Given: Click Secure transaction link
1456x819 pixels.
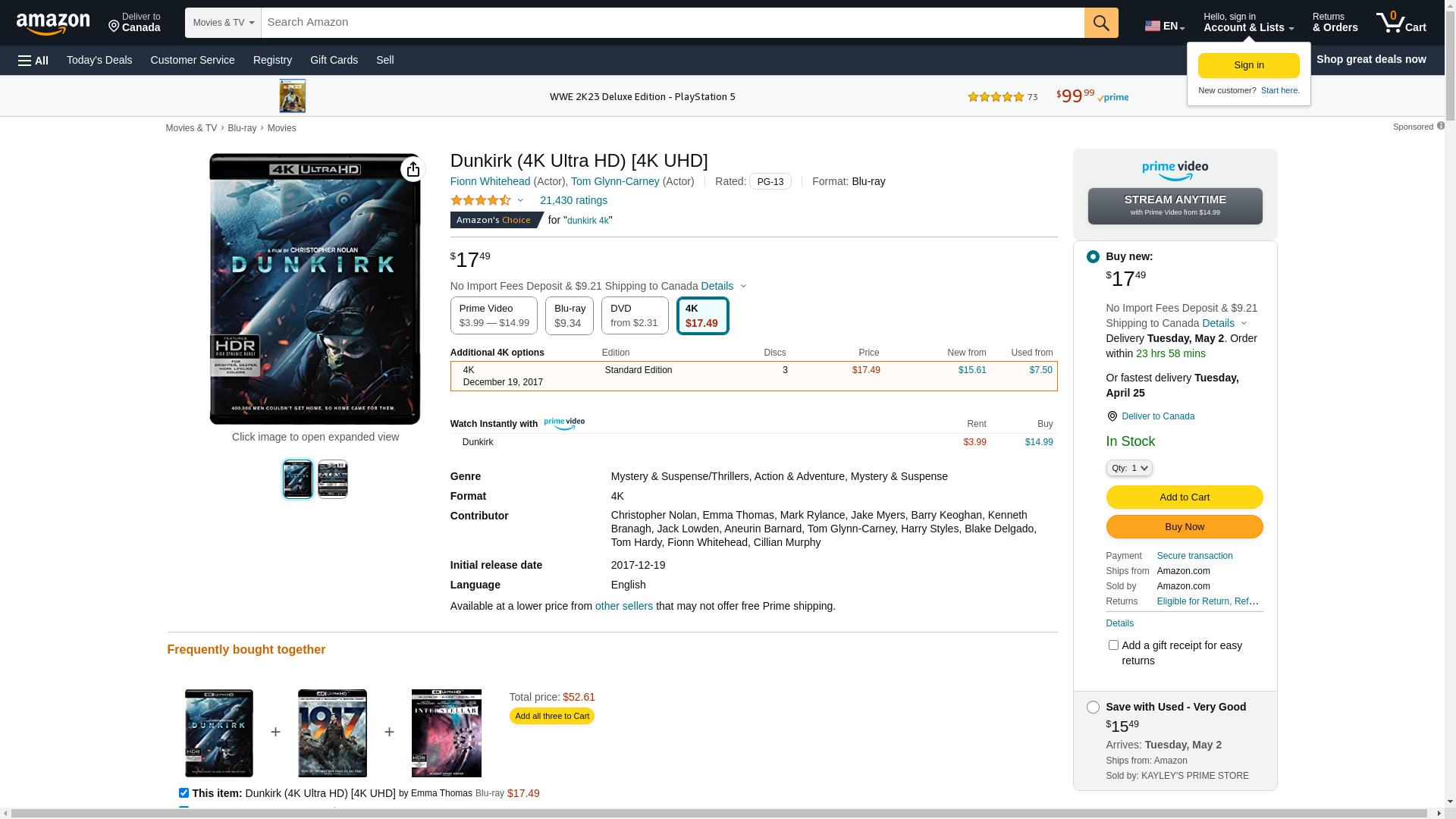Looking at the screenshot, I should (1194, 556).
